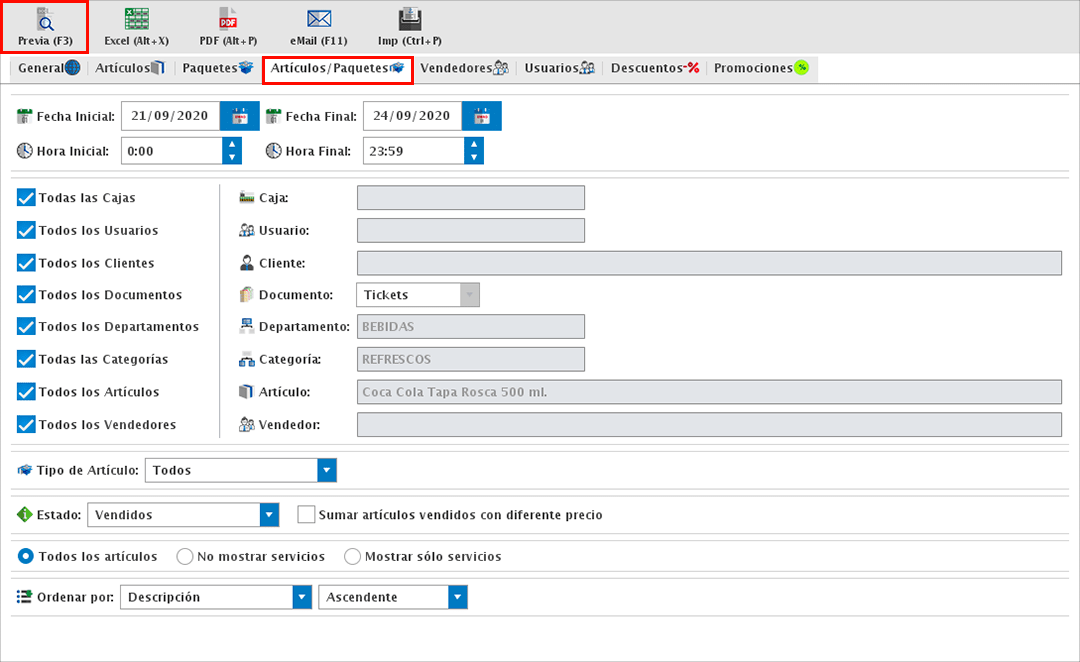This screenshot has width=1080, height=662.
Task: Click the Fecha Inicial date field
Action: [x=169, y=116]
